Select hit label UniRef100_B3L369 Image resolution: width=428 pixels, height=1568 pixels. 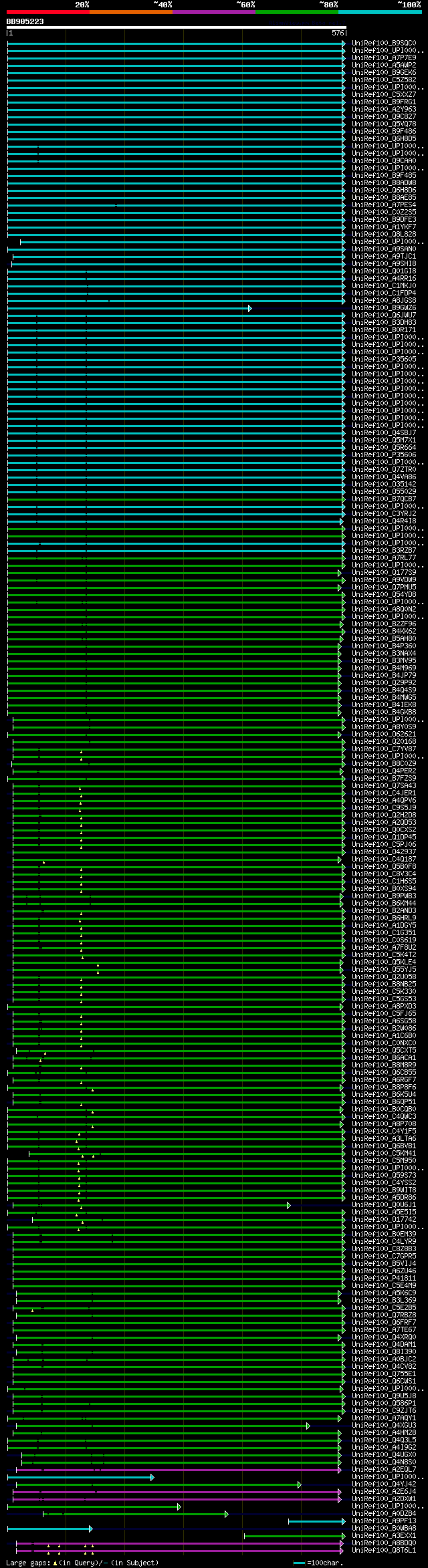[384, 1300]
